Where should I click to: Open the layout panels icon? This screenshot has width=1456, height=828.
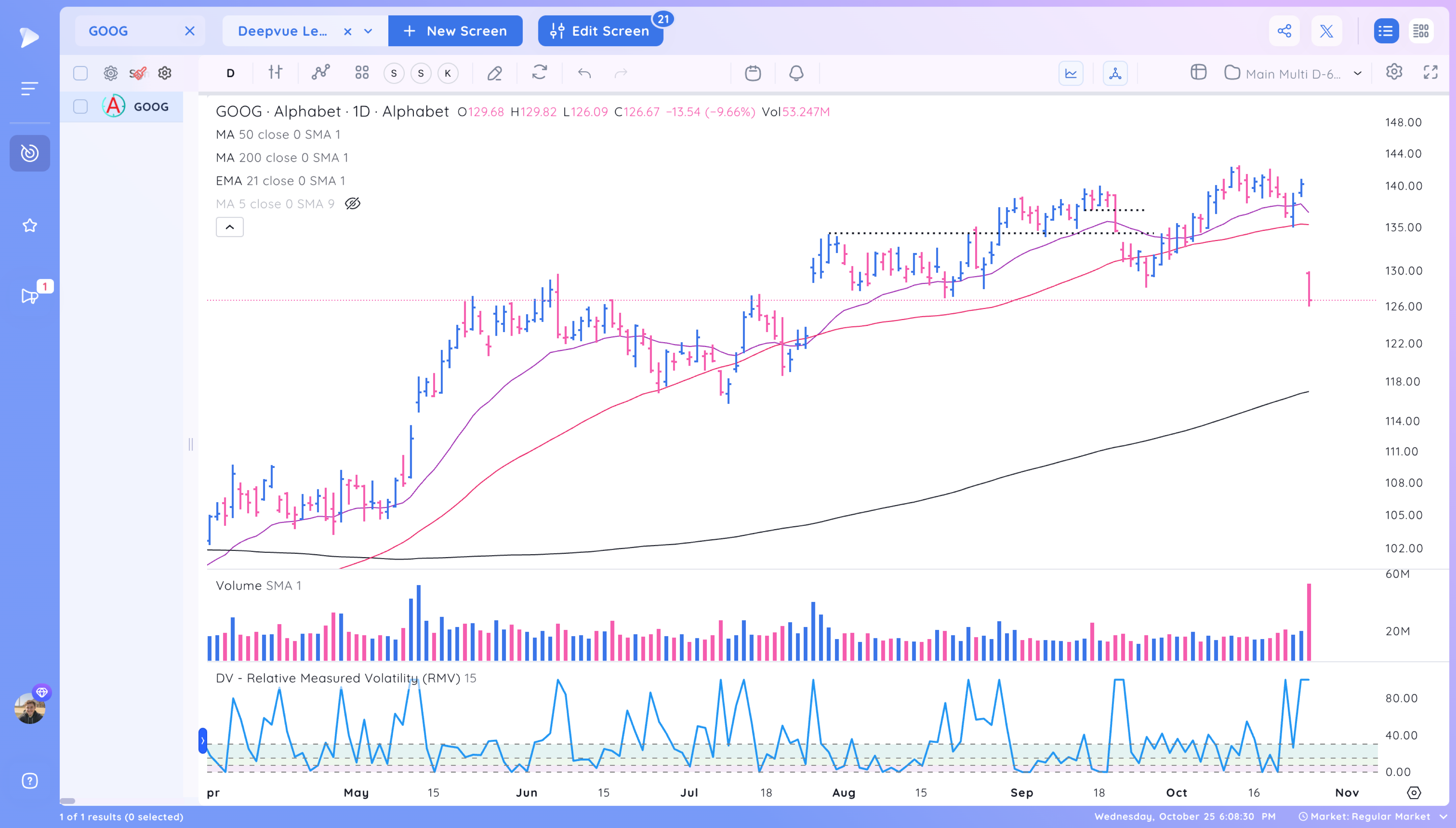pos(1199,72)
